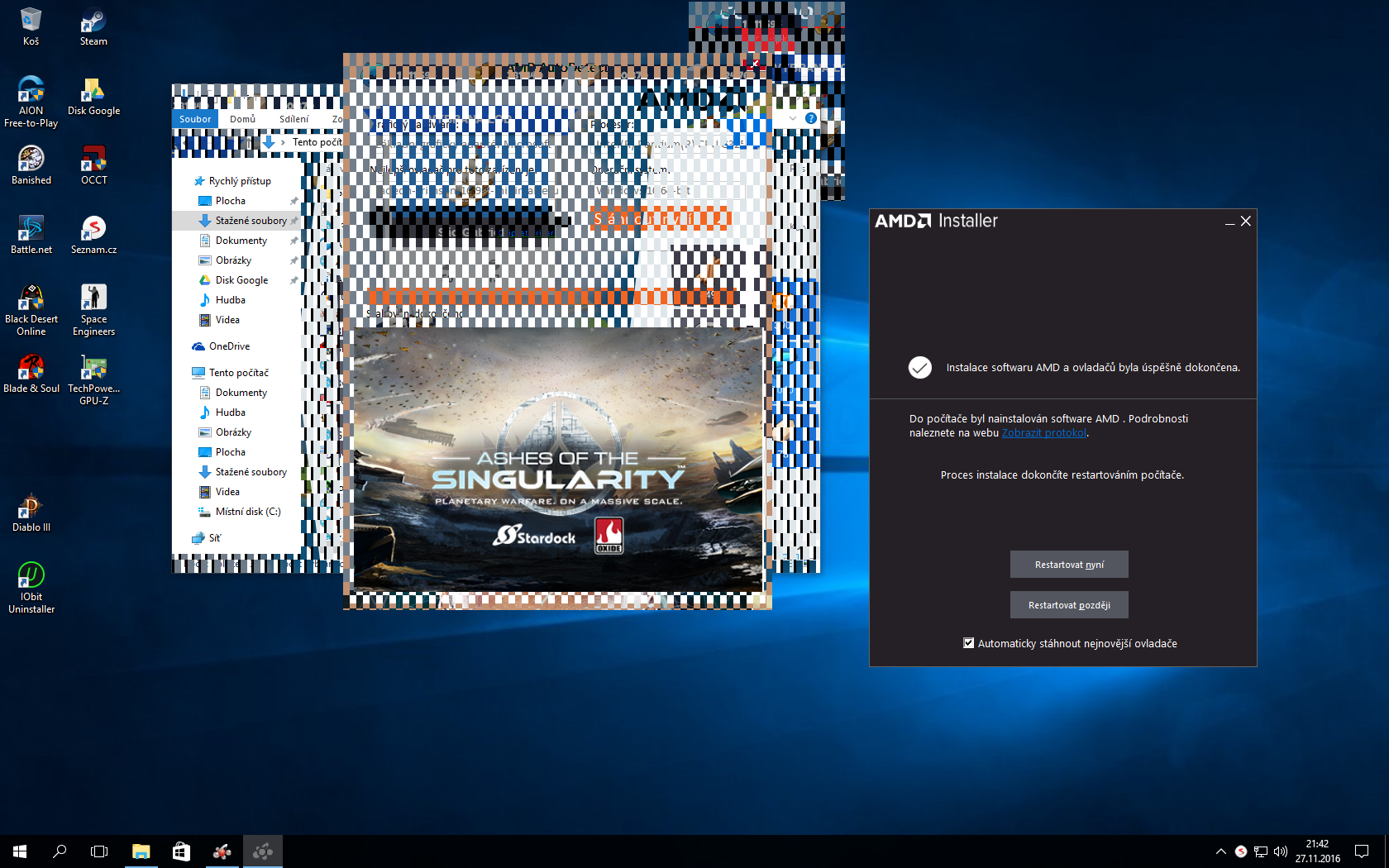Viewport: 1389px width, 868px height.
Task: Open the Action Center notification icon
Action: (1362, 851)
